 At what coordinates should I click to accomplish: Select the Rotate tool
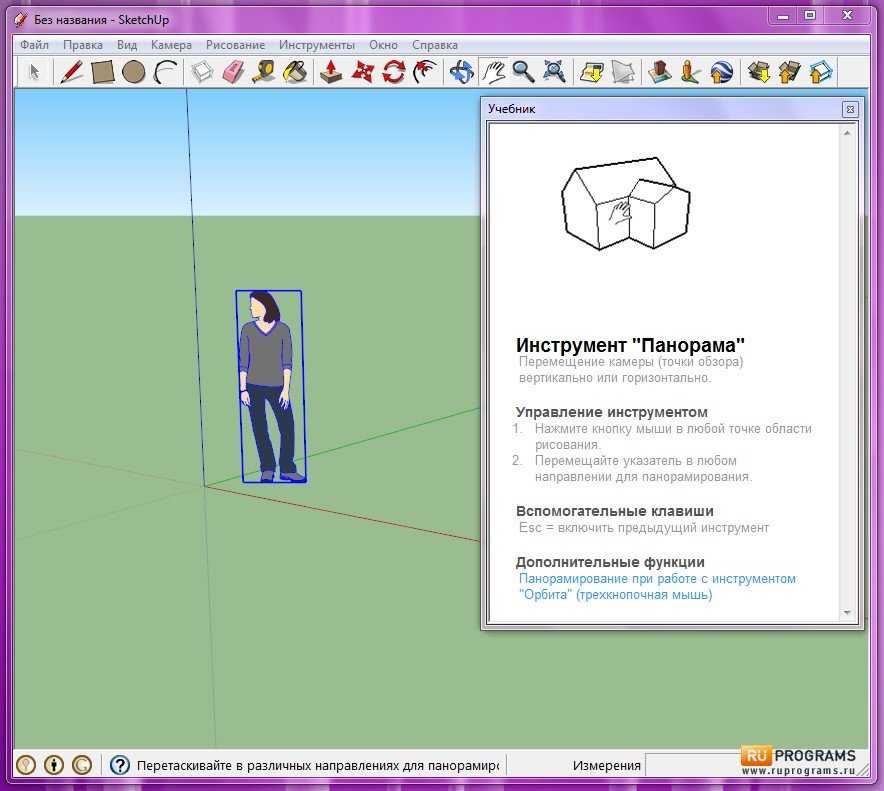(x=394, y=72)
